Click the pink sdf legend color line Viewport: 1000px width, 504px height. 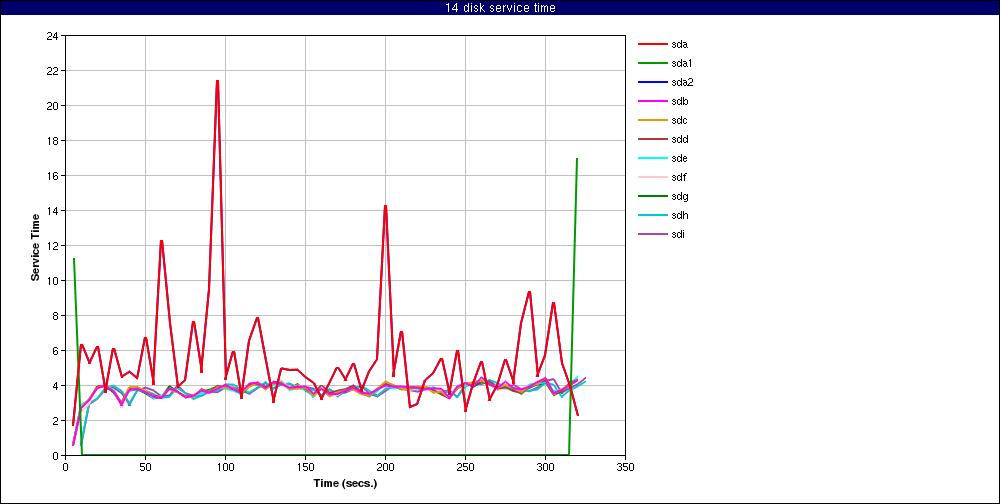point(652,177)
